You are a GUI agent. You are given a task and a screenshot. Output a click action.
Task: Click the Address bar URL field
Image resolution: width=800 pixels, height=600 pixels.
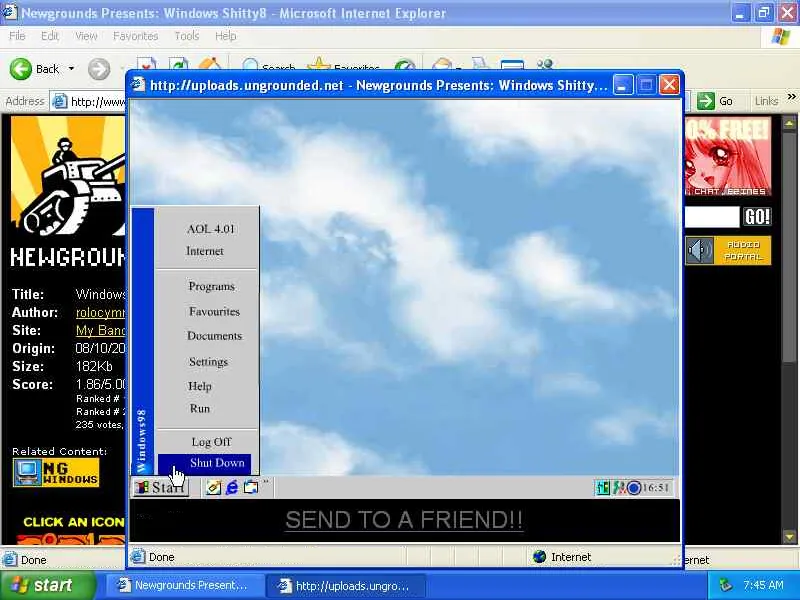[91, 102]
